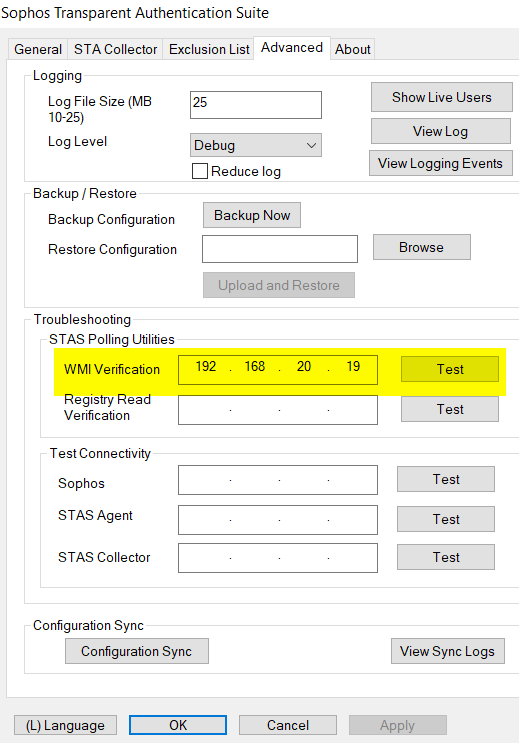Viewport: 519px width, 743px height.
Task: Switch to the General tab
Action: point(38,49)
